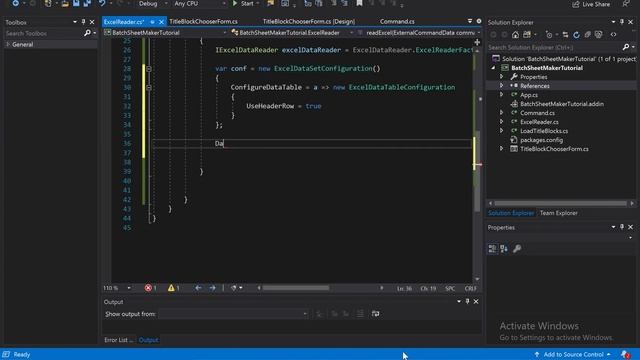Image resolution: width=640 pixels, height=360 pixels.
Task: Click the feedback person icon top right
Action: point(626,4)
